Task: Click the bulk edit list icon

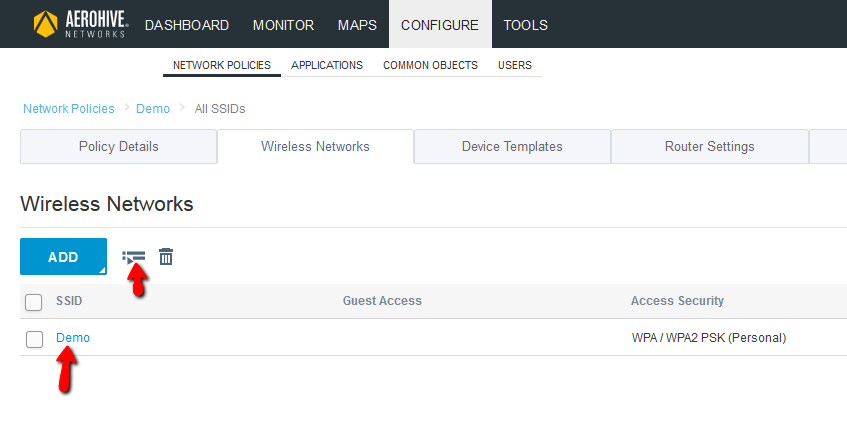Action: click(x=133, y=257)
